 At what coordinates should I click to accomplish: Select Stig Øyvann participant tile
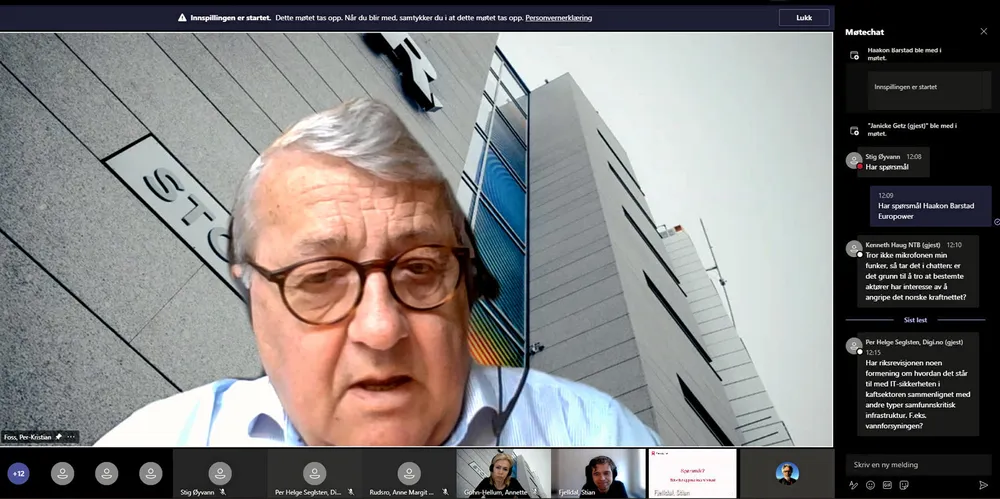(220, 474)
